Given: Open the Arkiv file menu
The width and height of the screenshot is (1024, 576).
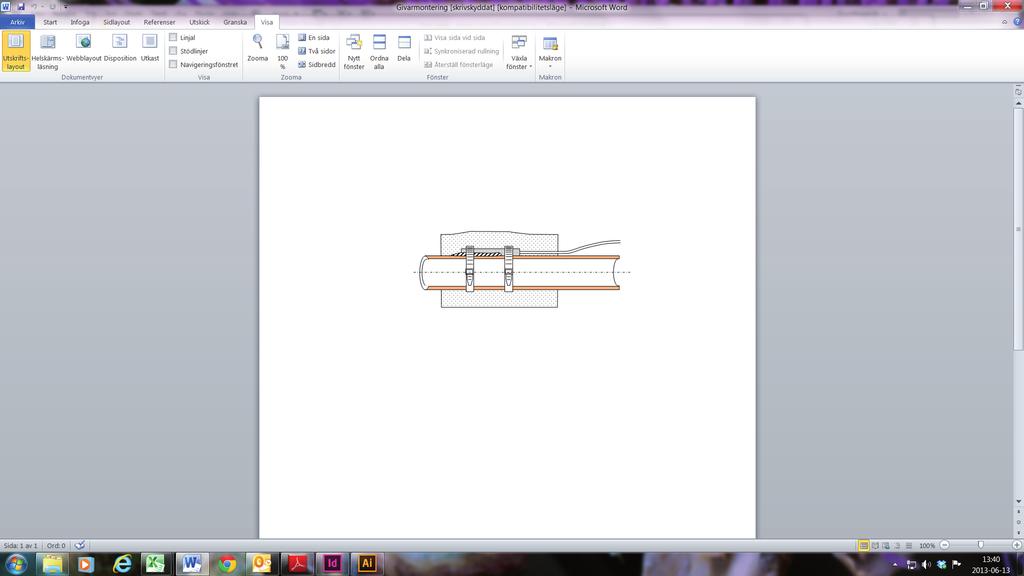Looking at the screenshot, I should tap(18, 22).
